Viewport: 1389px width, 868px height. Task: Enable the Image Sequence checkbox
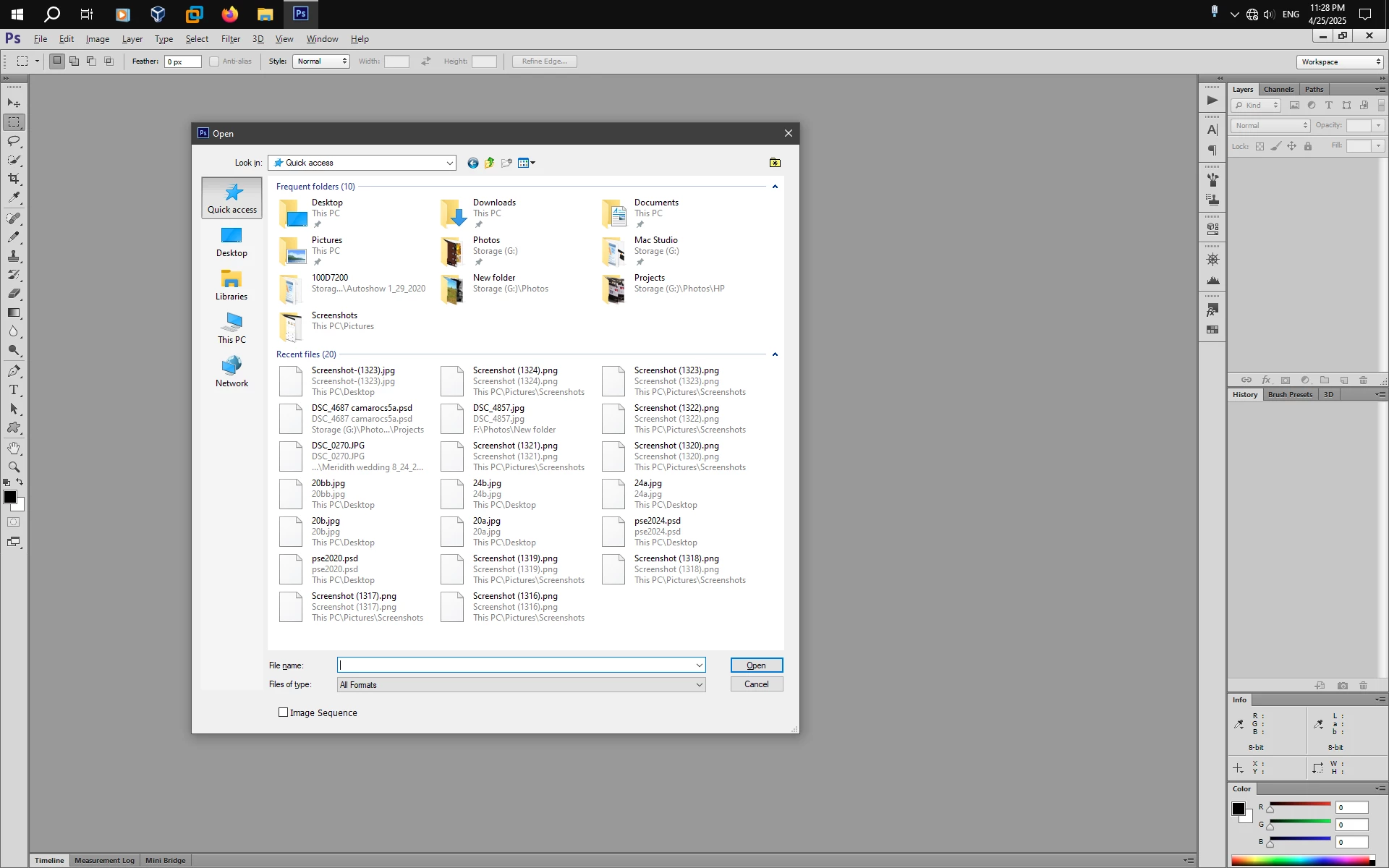tap(284, 712)
